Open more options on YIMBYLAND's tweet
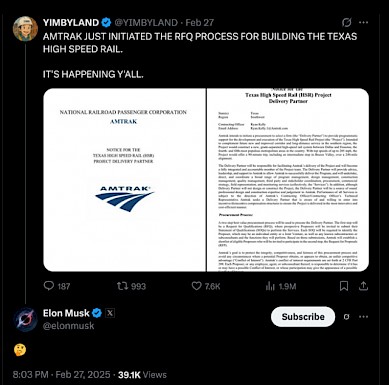 363,22
